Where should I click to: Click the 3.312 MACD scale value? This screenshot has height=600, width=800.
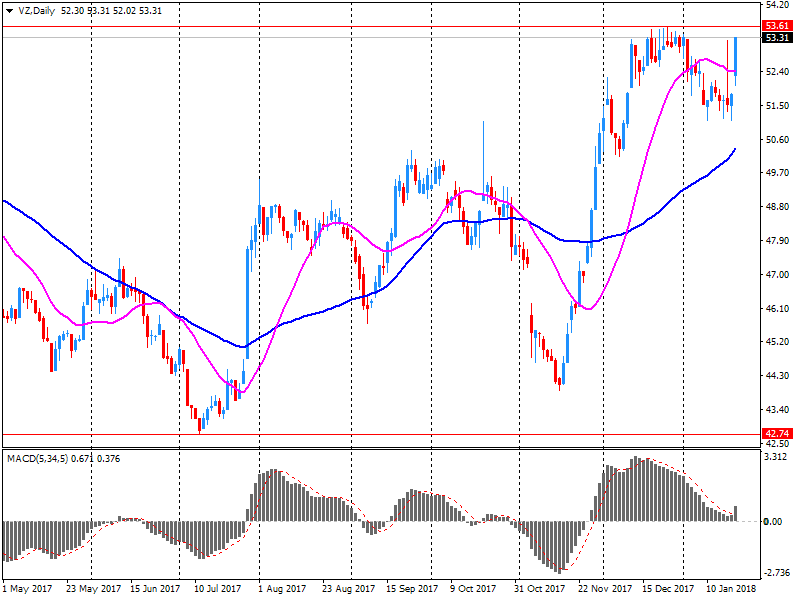tap(775, 457)
